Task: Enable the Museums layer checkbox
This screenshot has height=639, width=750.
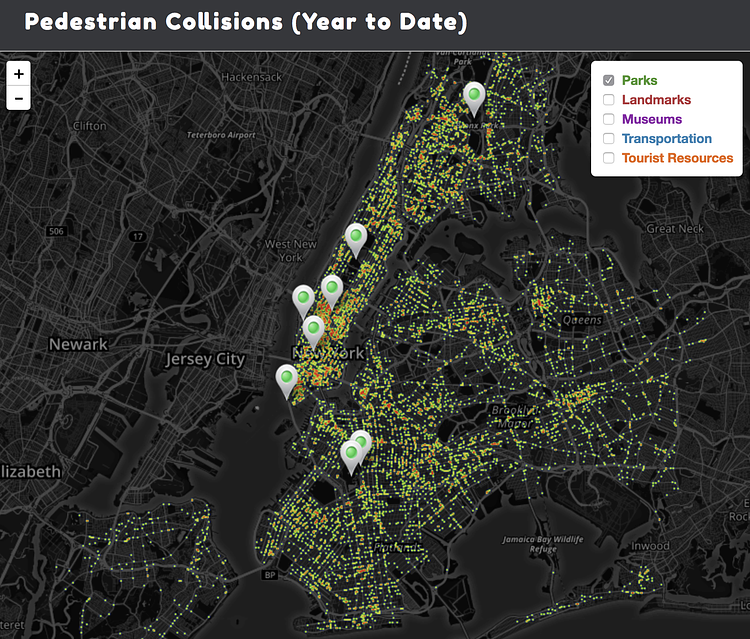Action: tap(608, 119)
